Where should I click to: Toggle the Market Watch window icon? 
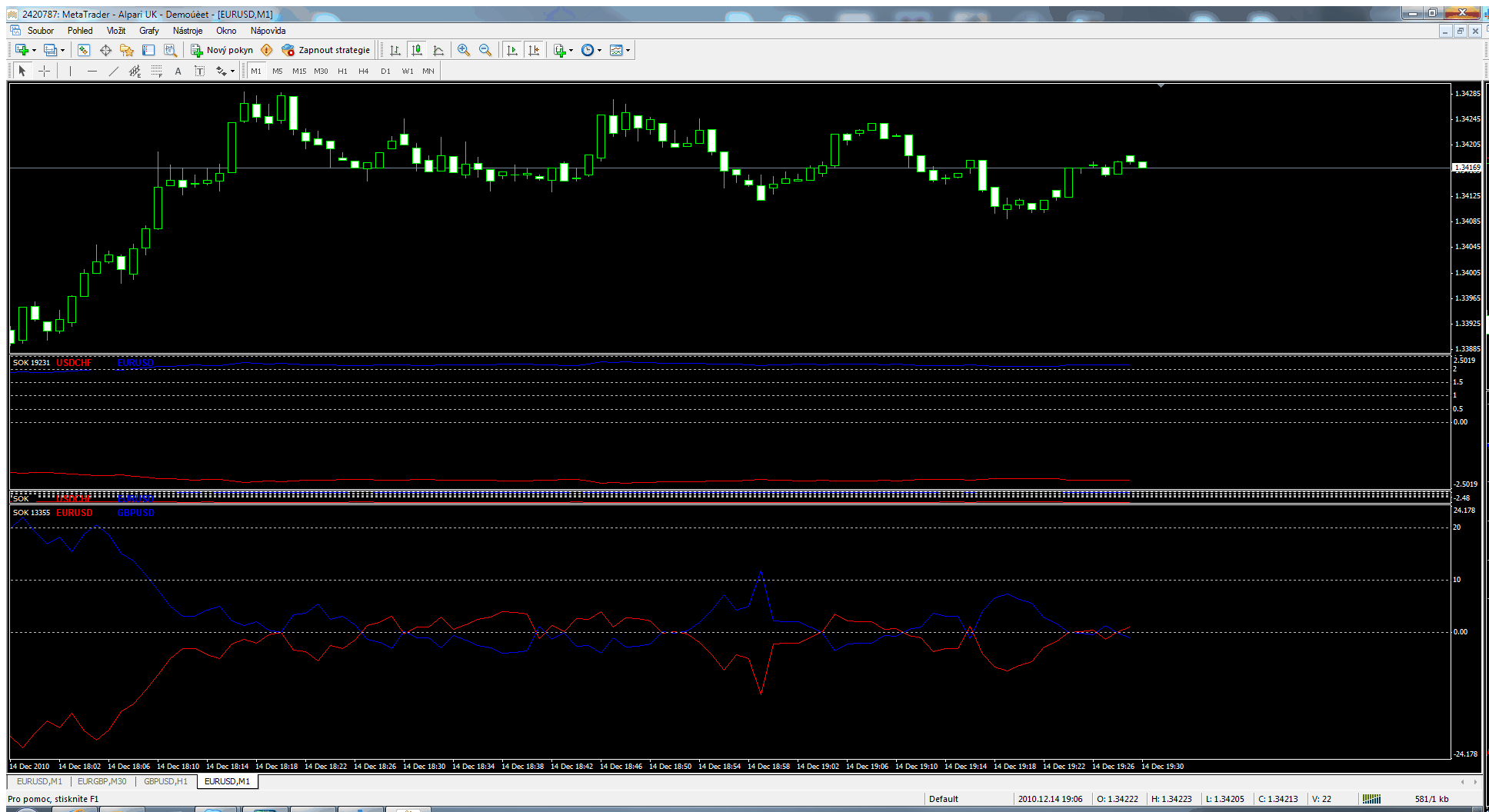(84, 50)
